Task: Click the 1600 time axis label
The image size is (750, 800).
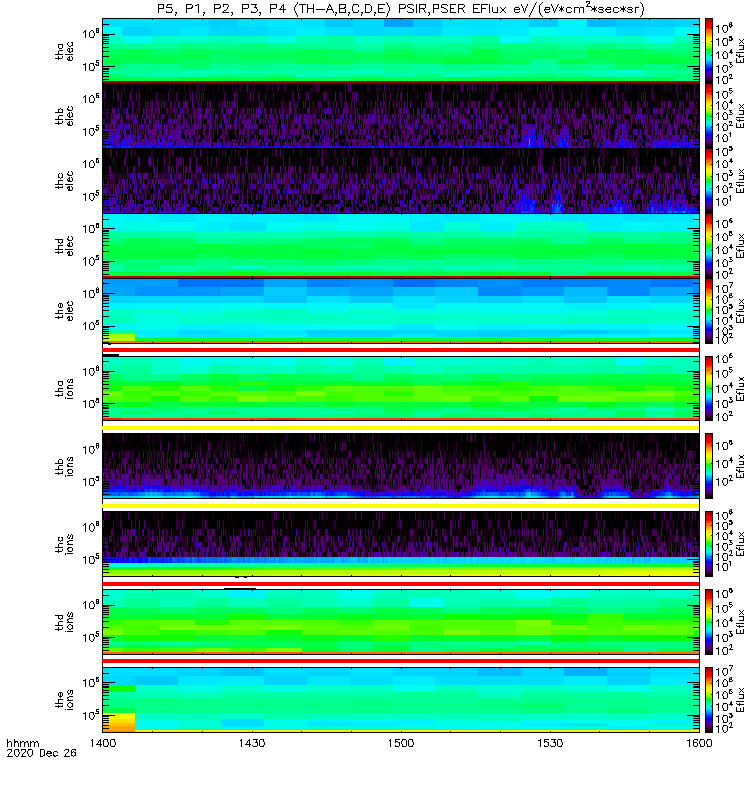Action: click(699, 743)
